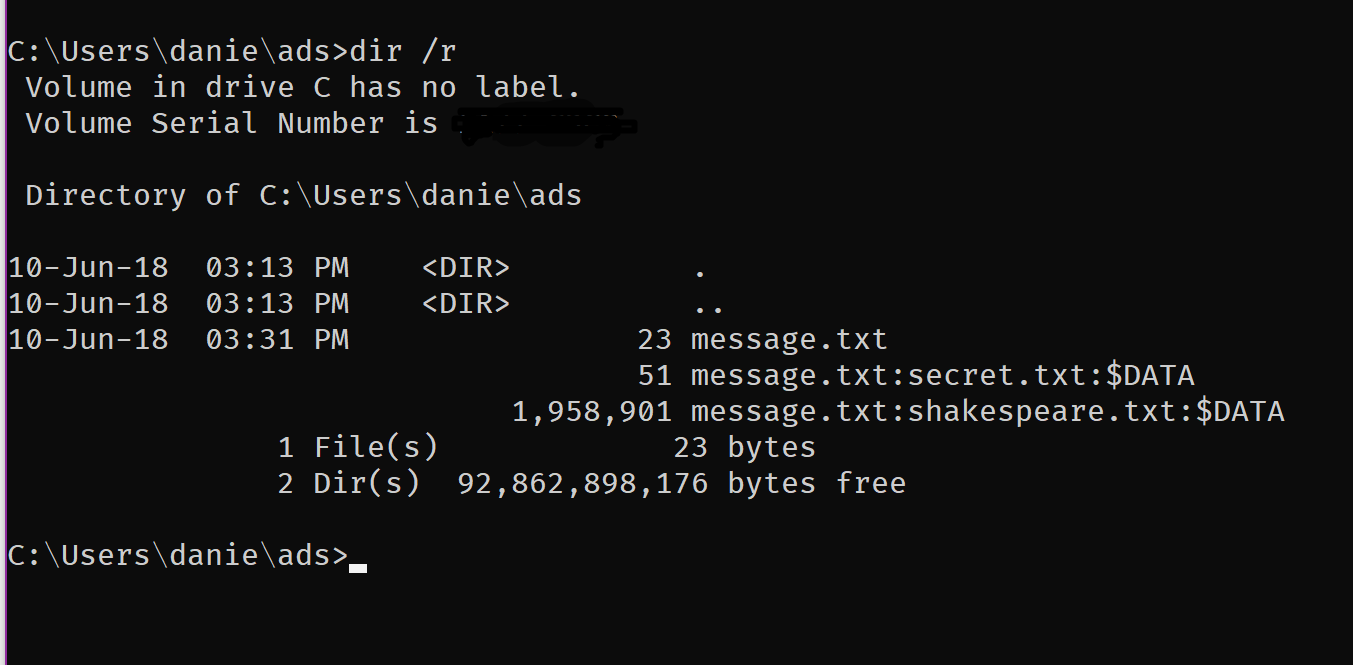Click the redacted volume serial number
Viewport: 1353px width, 665px height.
point(545,126)
